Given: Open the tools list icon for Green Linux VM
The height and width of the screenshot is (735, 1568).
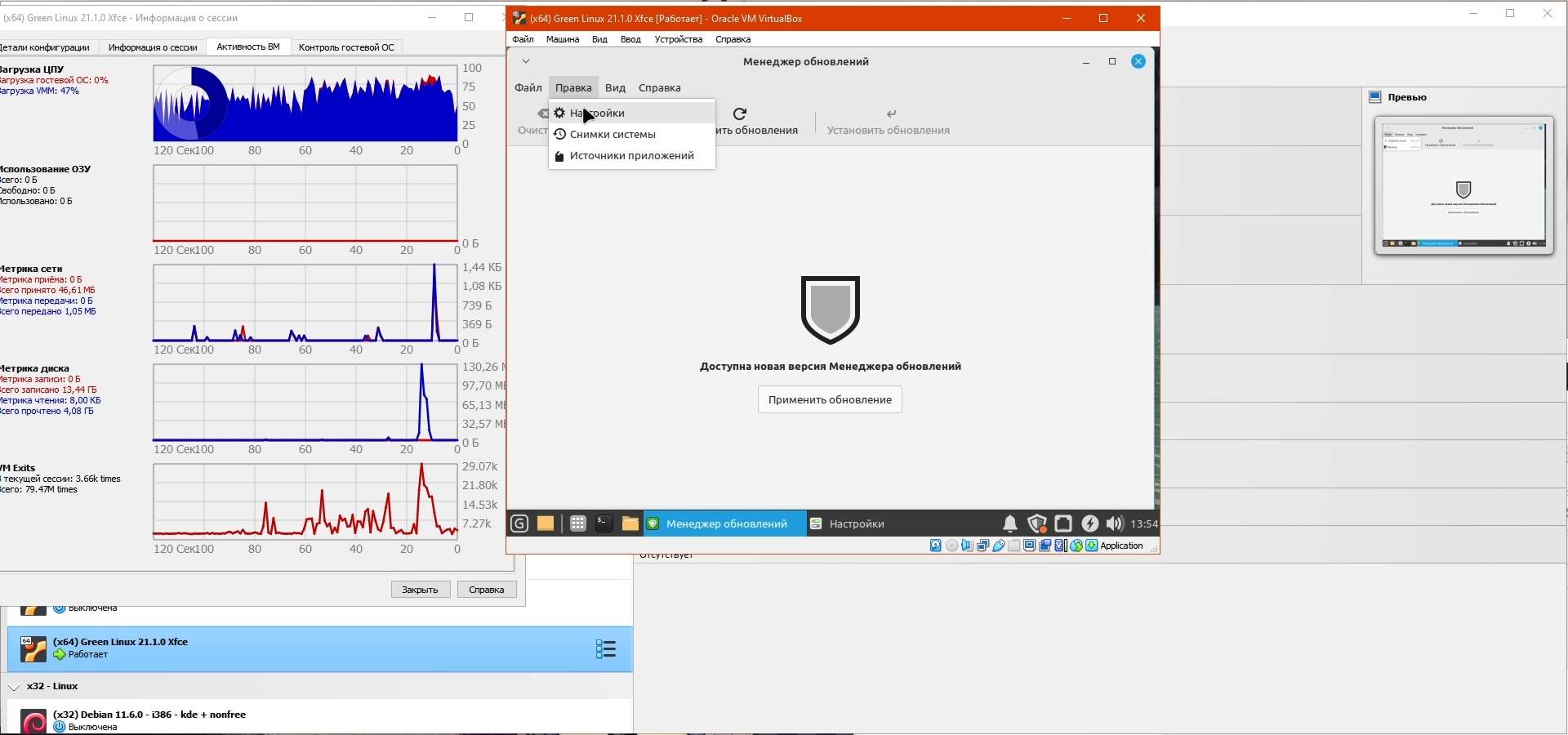Looking at the screenshot, I should (606, 649).
